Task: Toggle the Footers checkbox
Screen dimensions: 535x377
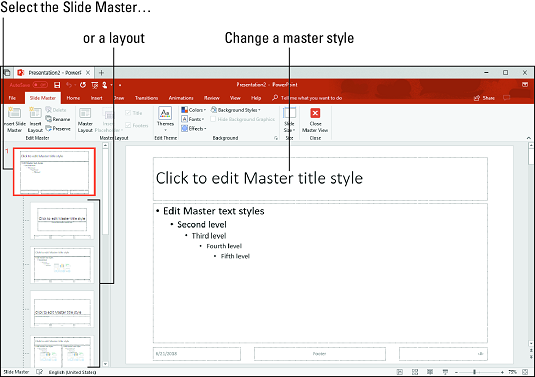Action: coord(128,126)
